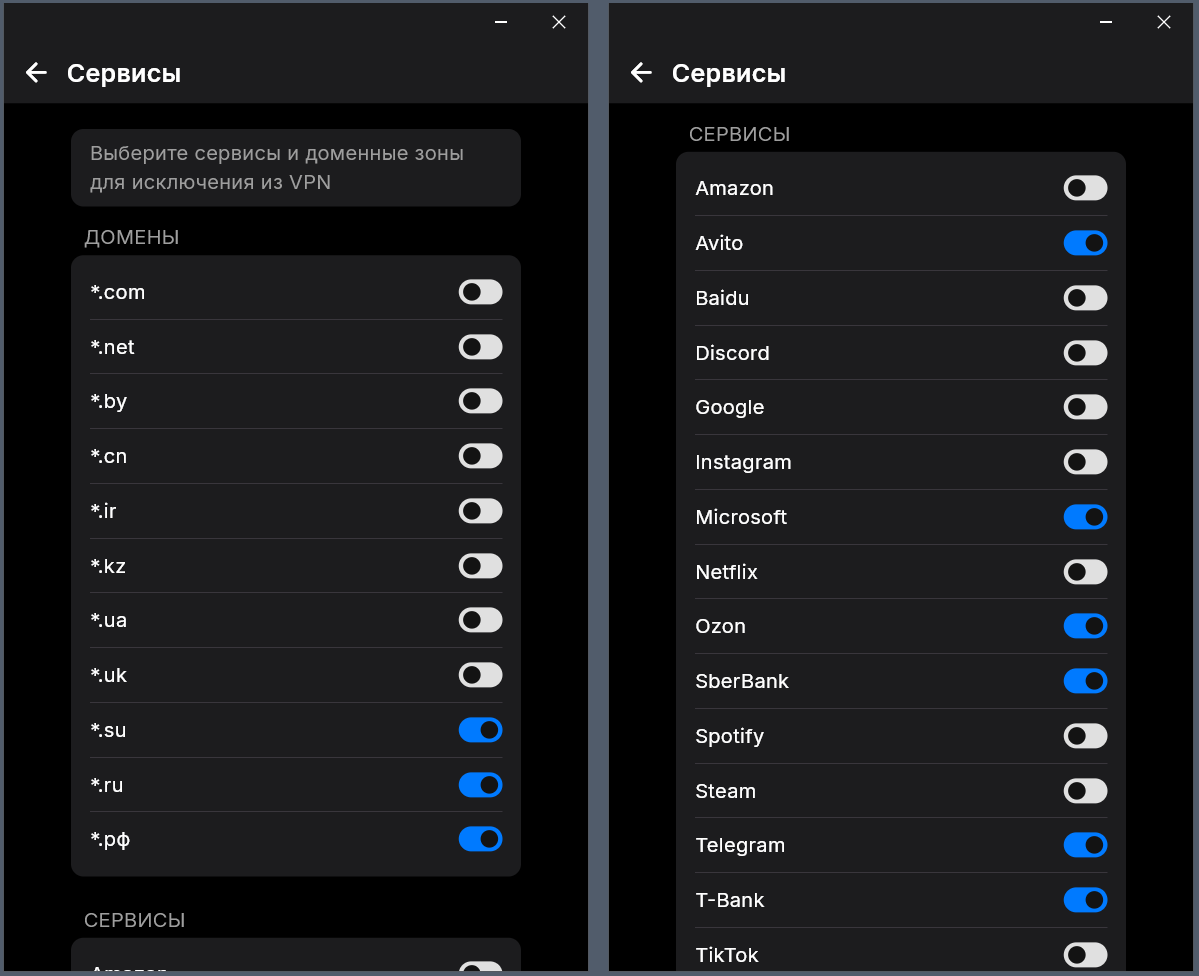1199x976 pixels.
Task: Enable the *.com domain exclusion toggle
Action: click(x=480, y=292)
